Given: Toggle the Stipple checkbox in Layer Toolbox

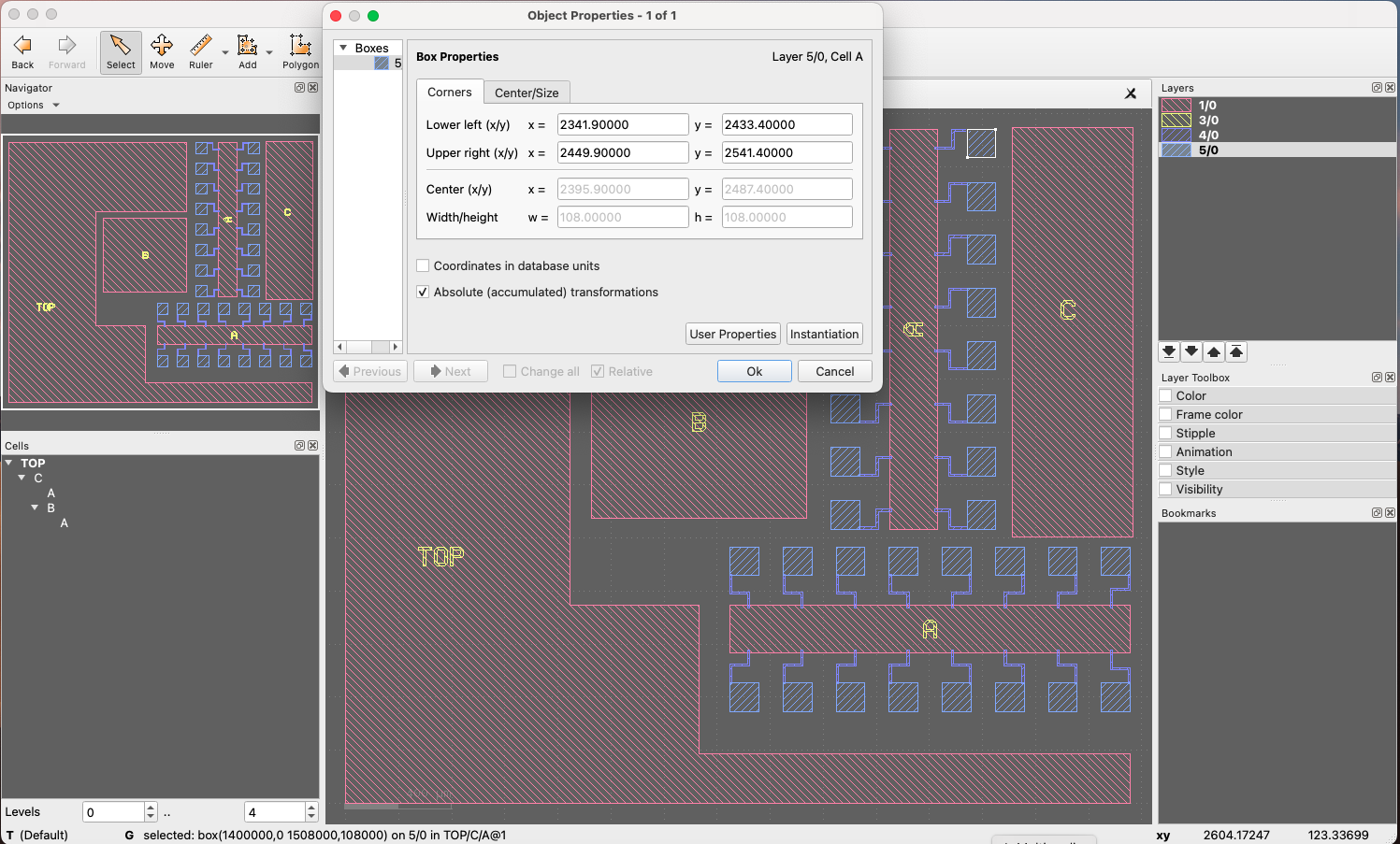Looking at the screenshot, I should click(x=1165, y=433).
